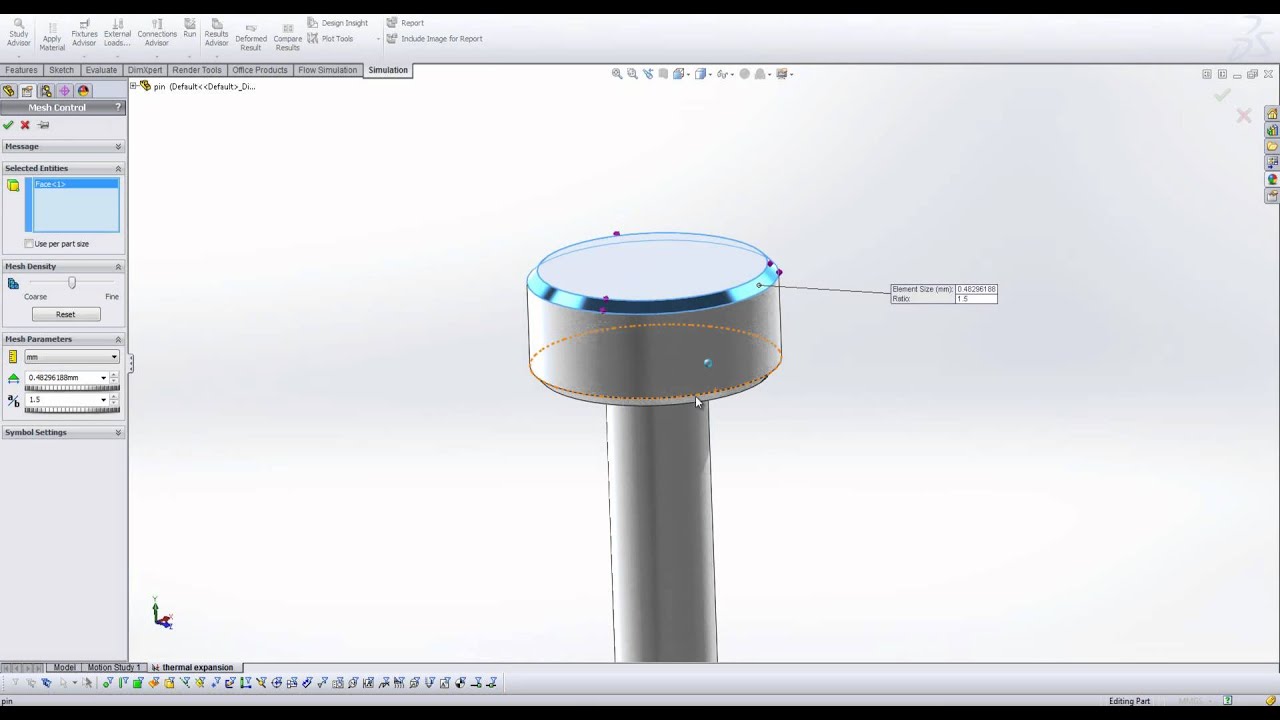Open element size 0.48296188mm dropdown arrow
The height and width of the screenshot is (720, 1280).
point(103,378)
